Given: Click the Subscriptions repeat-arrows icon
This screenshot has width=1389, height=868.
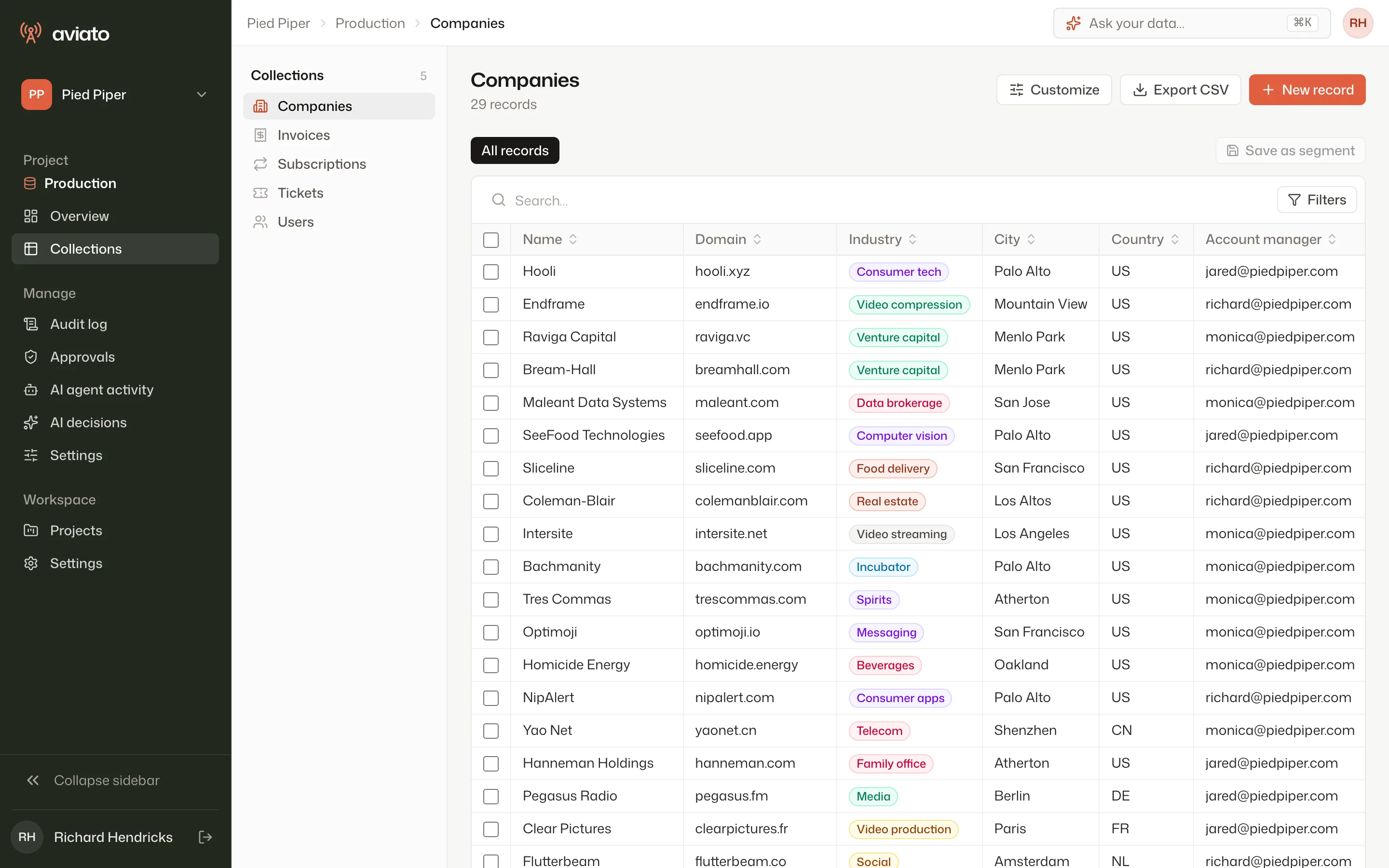Looking at the screenshot, I should click(260, 164).
